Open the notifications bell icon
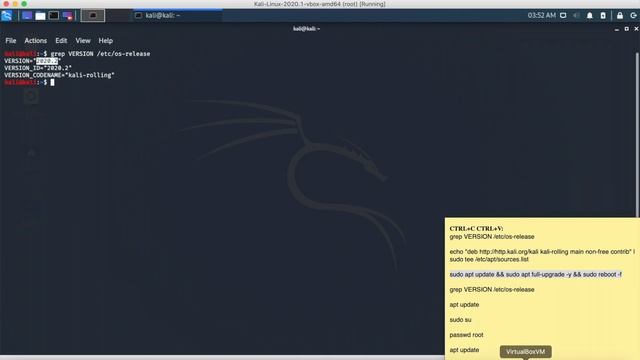 (x=590, y=16)
